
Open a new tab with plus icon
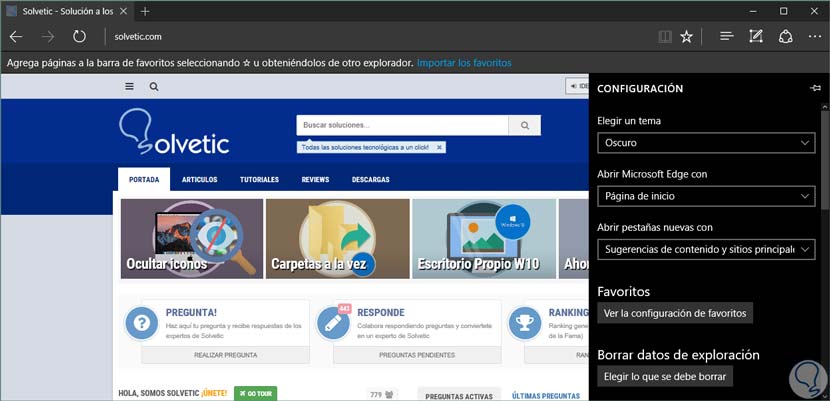[x=145, y=11]
